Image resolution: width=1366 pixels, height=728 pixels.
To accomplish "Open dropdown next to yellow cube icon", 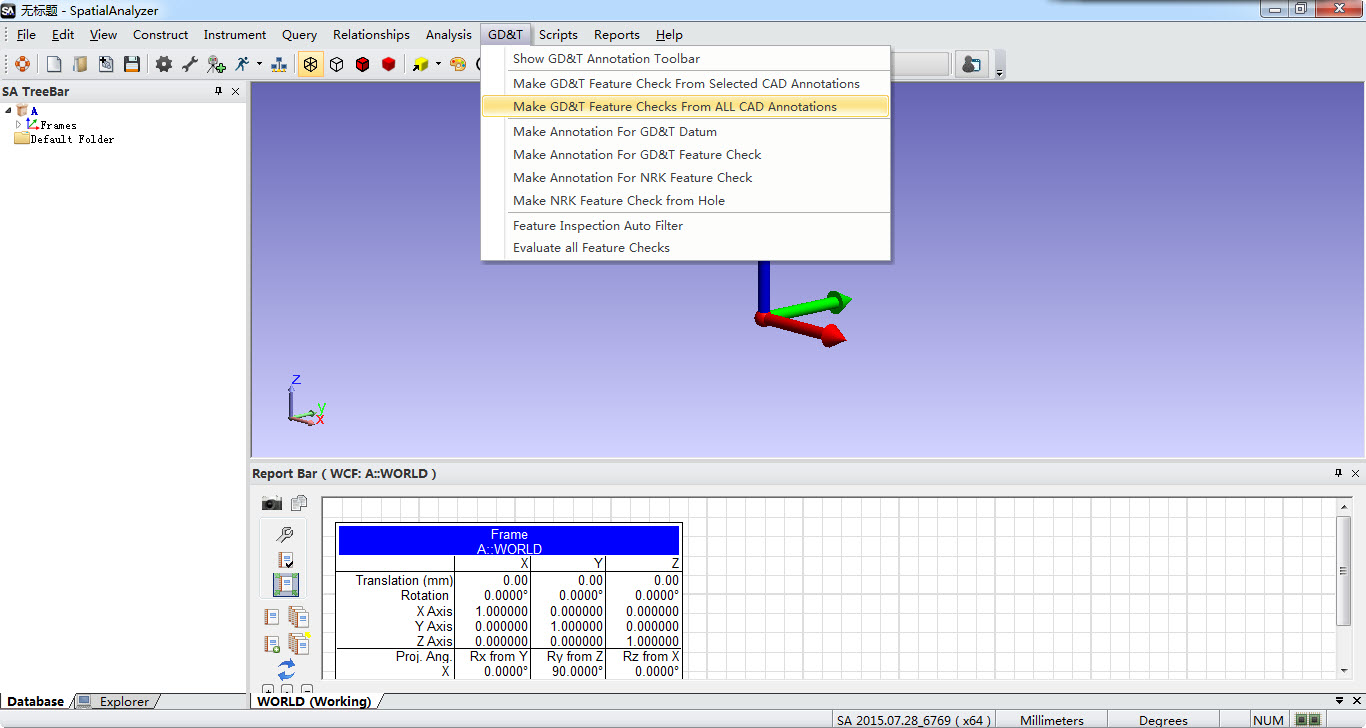I will 438,64.
